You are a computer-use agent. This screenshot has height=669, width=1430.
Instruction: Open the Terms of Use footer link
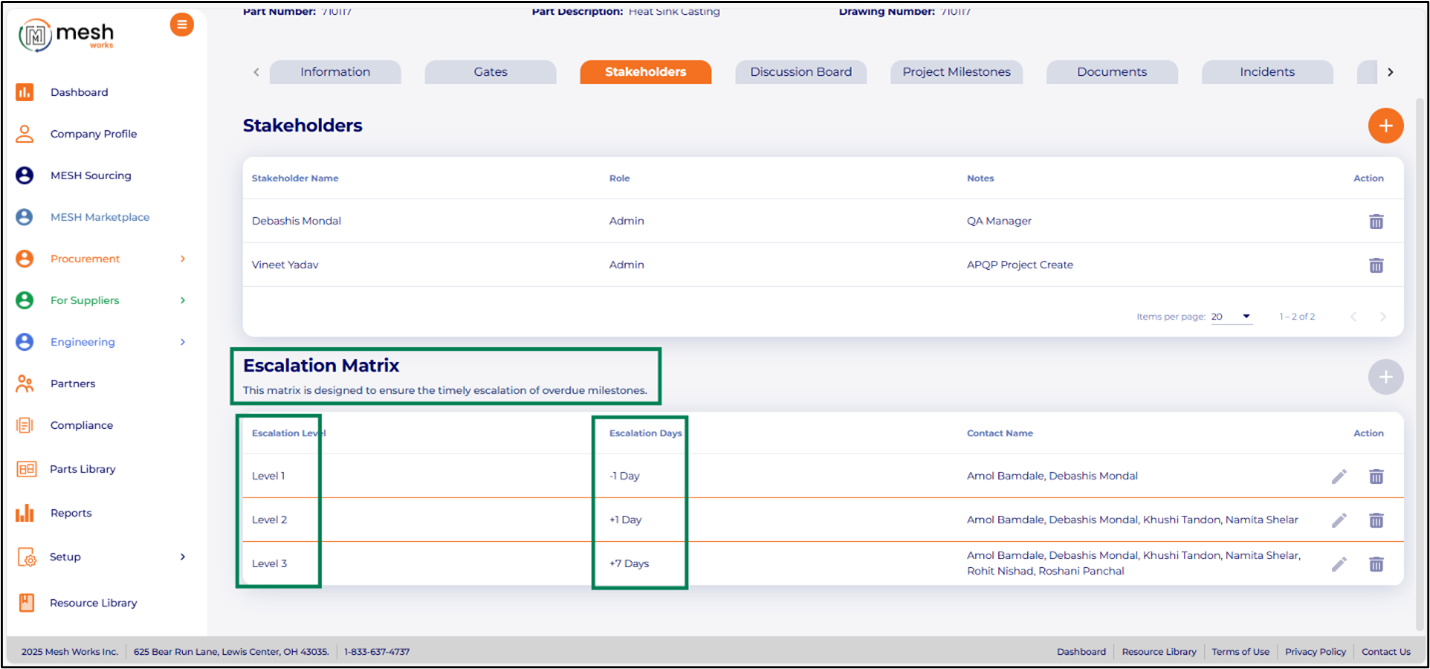coord(1240,652)
